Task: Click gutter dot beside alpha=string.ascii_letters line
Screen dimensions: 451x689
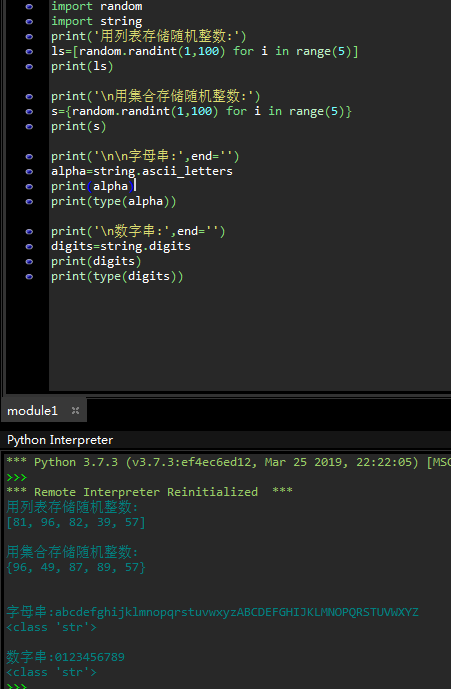Action: pyautogui.click(x=29, y=171)
